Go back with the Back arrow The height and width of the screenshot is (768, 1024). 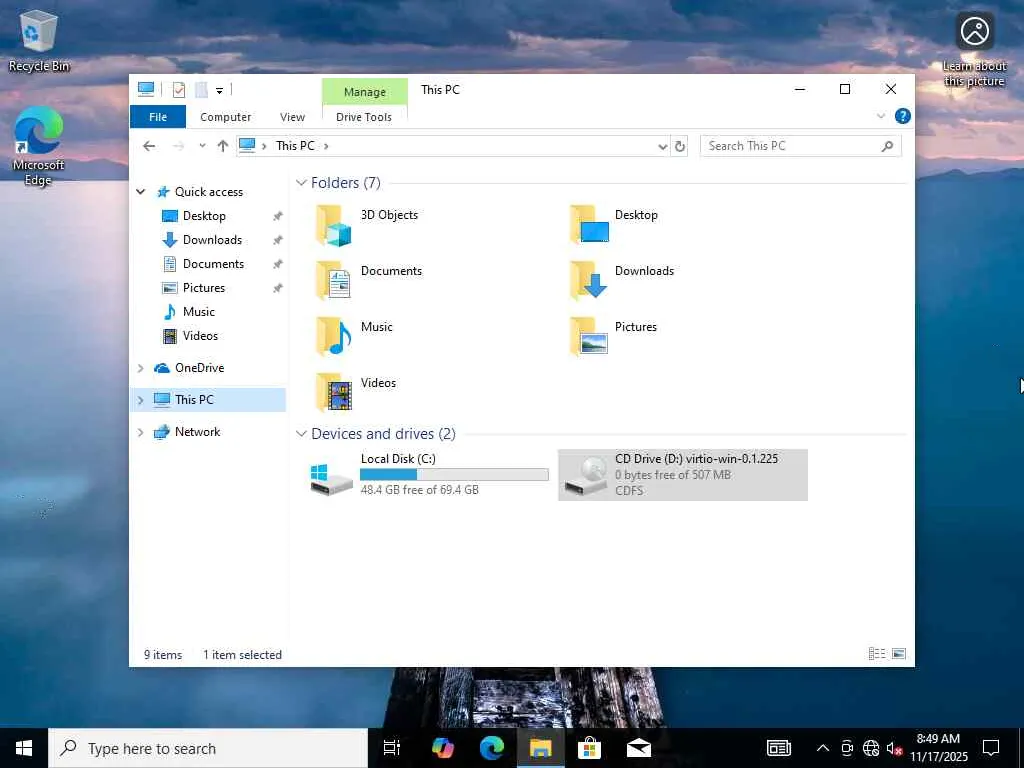click(149, 146)
